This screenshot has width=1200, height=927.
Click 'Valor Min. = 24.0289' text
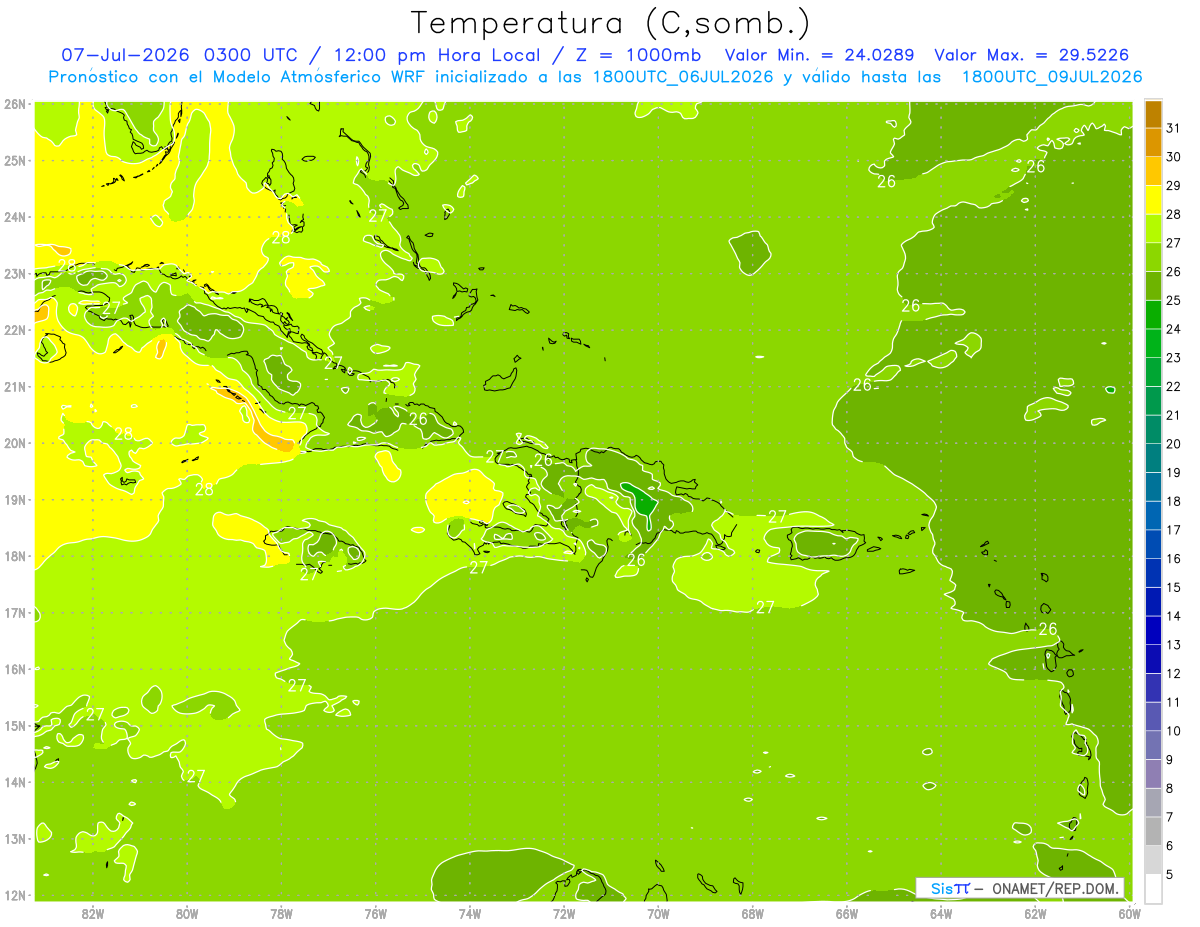[x=820, y=55]
